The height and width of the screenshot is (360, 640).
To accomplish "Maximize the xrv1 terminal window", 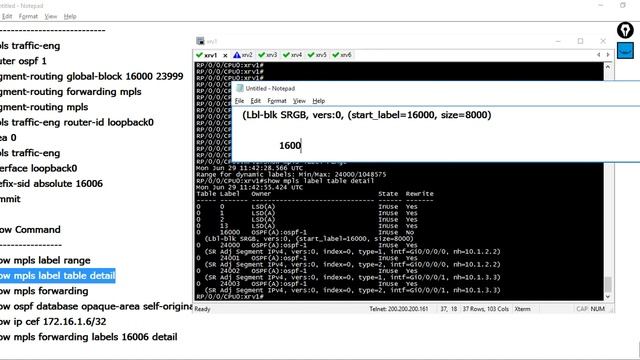I will coord(580,41).
